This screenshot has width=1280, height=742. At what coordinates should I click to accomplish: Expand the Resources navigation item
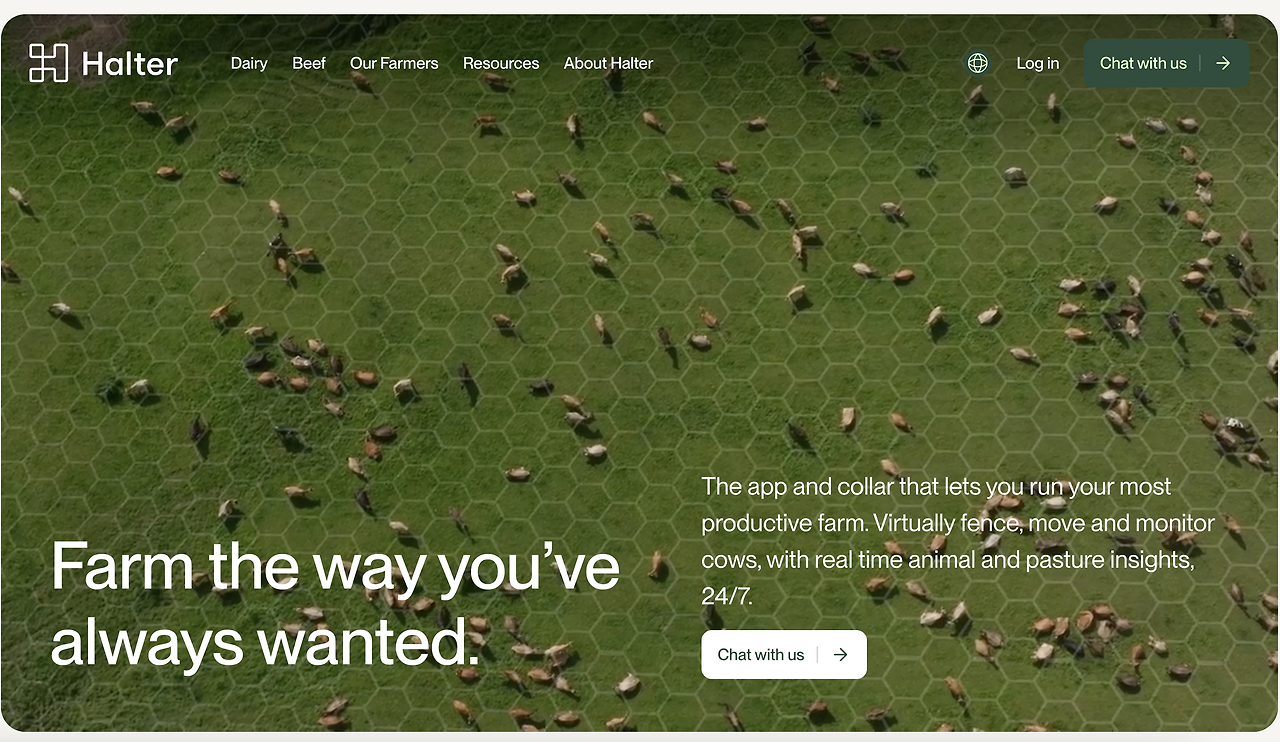pos(501,63)
